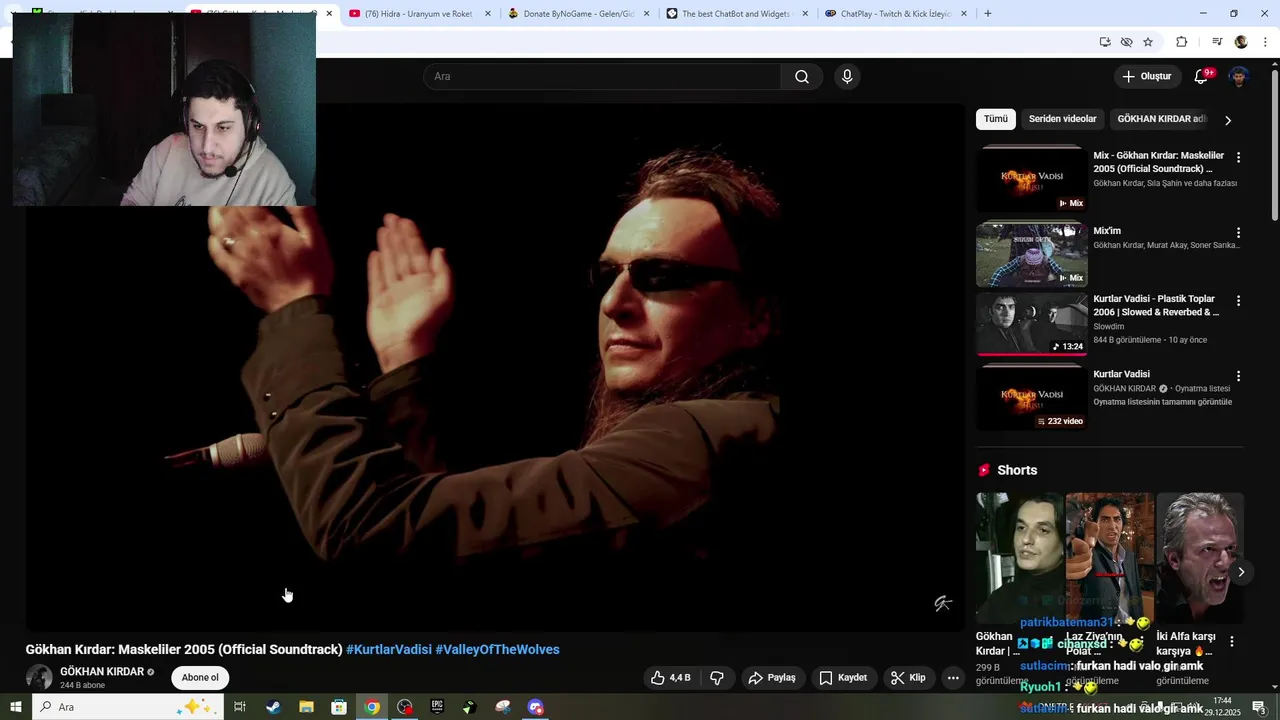The width and height of the screenshot is (1280, 720).
Task: Open a new Chrome tab with plus
Action: [988, 14]
